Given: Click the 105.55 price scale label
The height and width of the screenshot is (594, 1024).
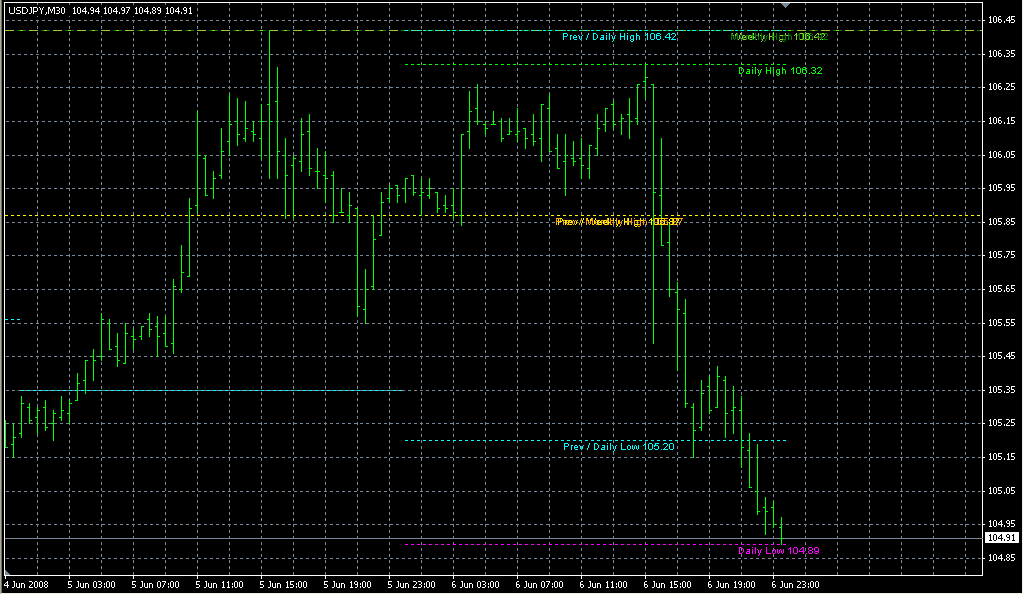Looking at the screenshot, I should click(x=1002, y=323).
